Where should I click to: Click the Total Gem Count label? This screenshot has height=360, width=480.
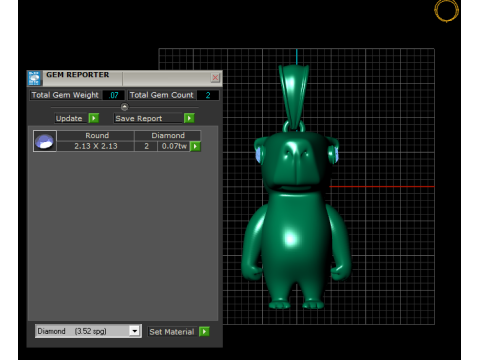tap(162, 95)
